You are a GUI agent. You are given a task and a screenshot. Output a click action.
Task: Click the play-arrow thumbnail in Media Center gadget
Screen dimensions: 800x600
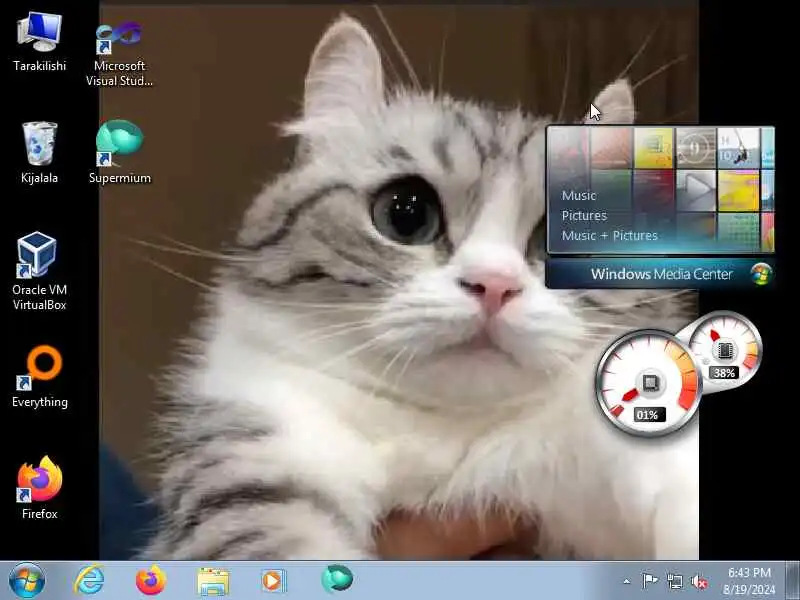[x=696, y=190]
